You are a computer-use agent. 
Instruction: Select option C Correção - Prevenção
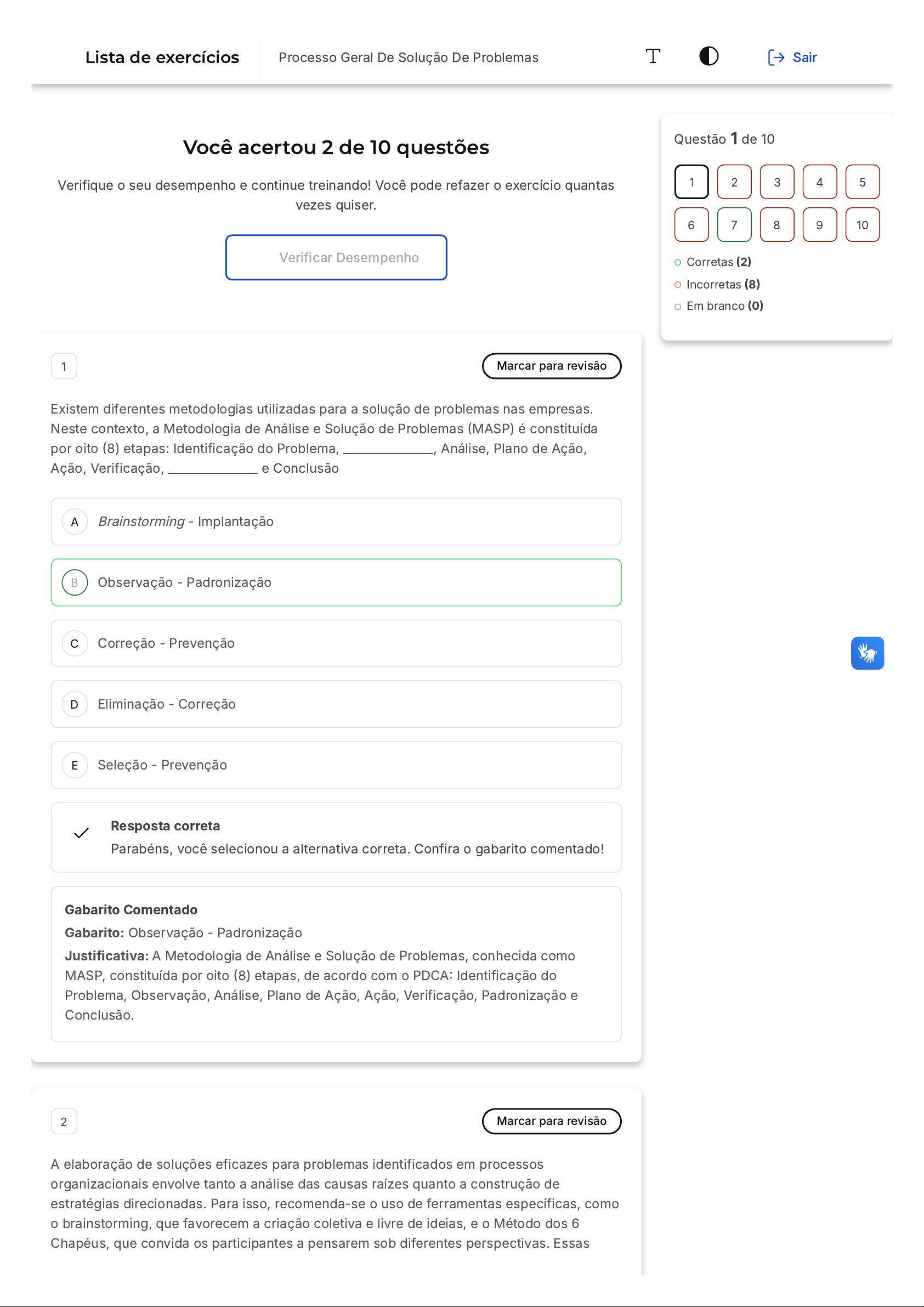336,643
